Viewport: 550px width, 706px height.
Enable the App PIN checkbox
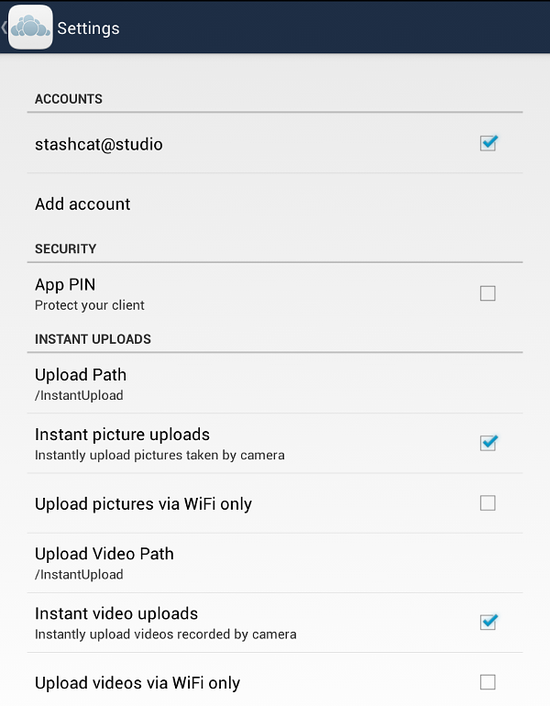click(x=488, y=293)
